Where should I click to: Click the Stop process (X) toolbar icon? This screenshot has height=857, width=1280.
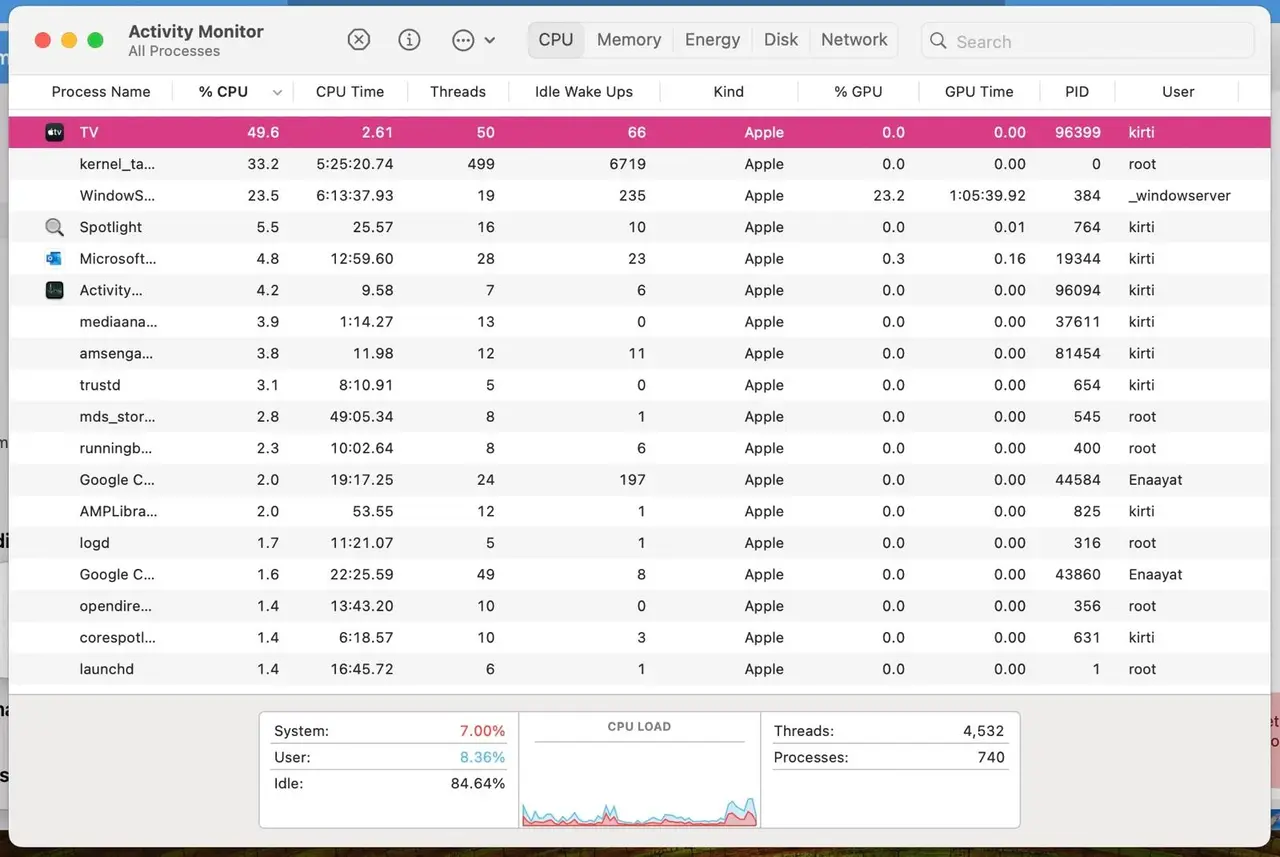tap(359, 40)
